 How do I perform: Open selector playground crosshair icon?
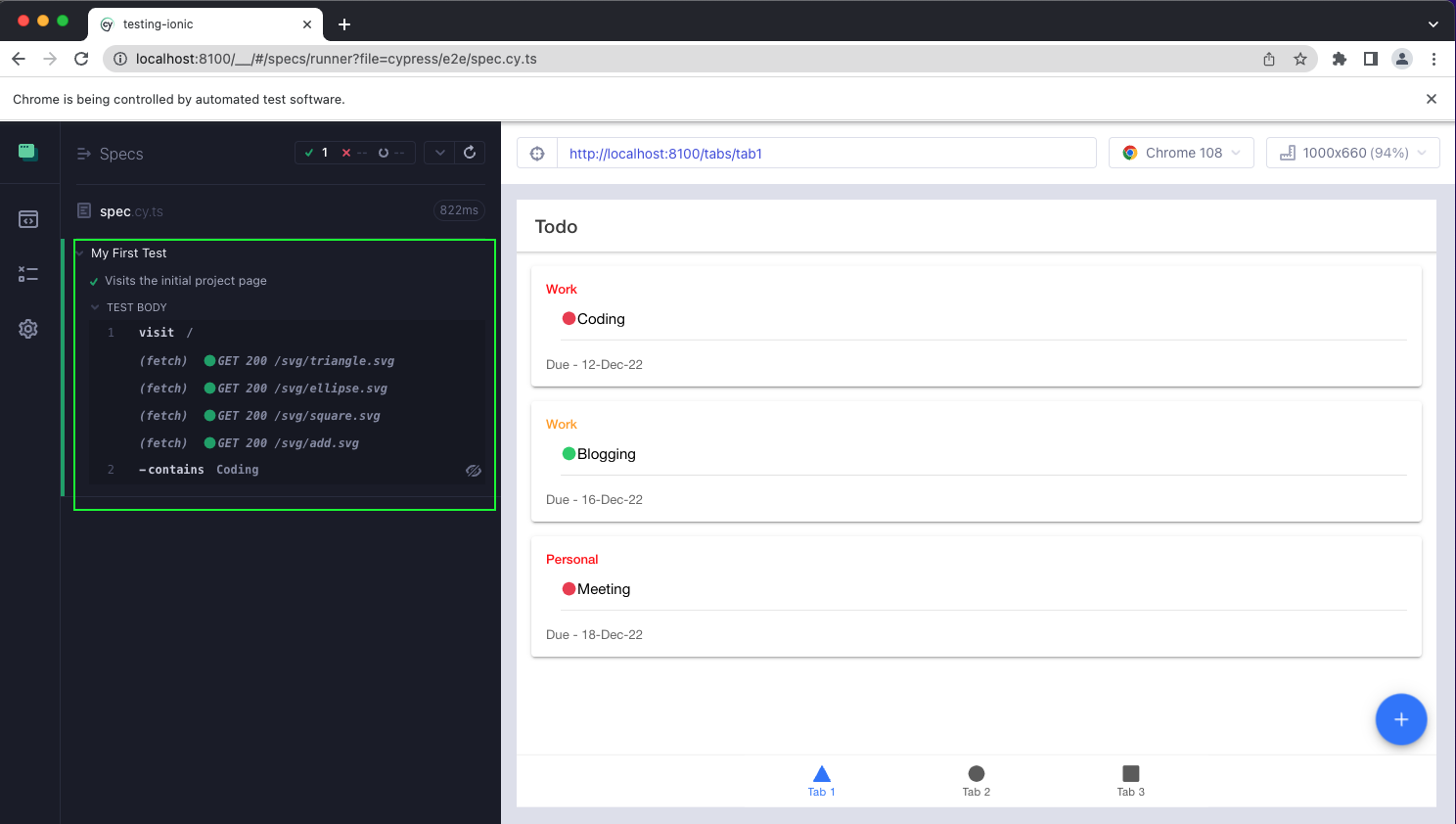[537, 153]
